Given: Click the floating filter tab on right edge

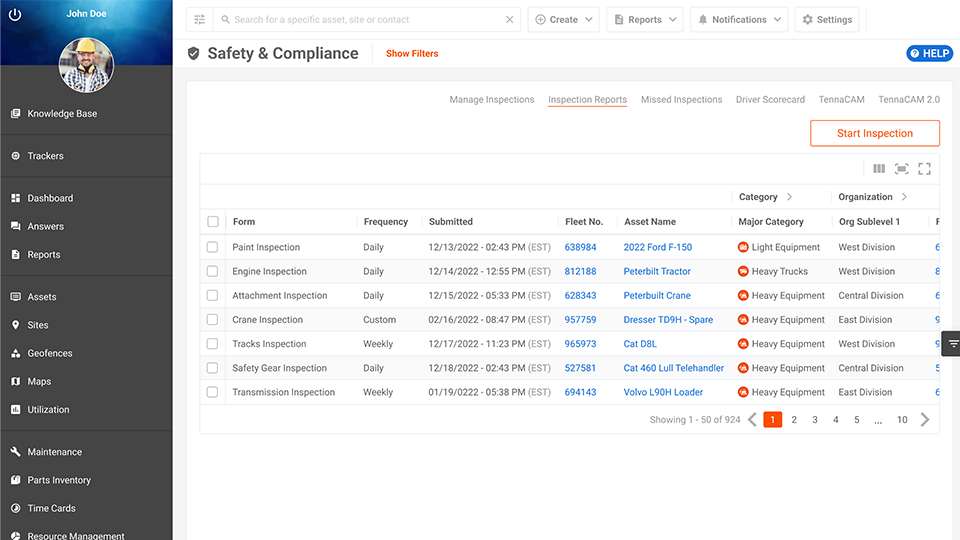Looking at the screenshot, I should pyautogui.click(x=952, y=343).
